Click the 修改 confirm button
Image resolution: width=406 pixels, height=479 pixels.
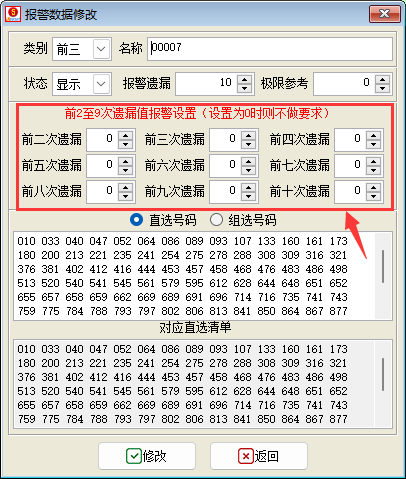tap(147, 456)
